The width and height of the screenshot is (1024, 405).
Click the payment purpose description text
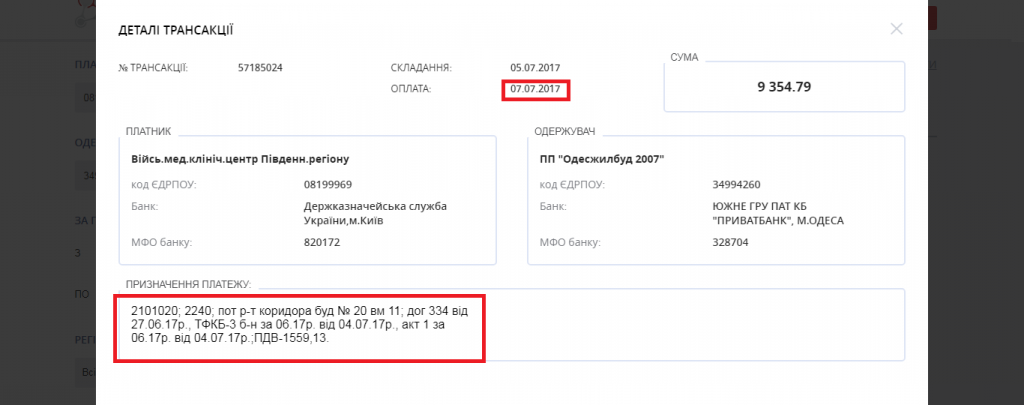pyautogui.click(x=300, y=325)
